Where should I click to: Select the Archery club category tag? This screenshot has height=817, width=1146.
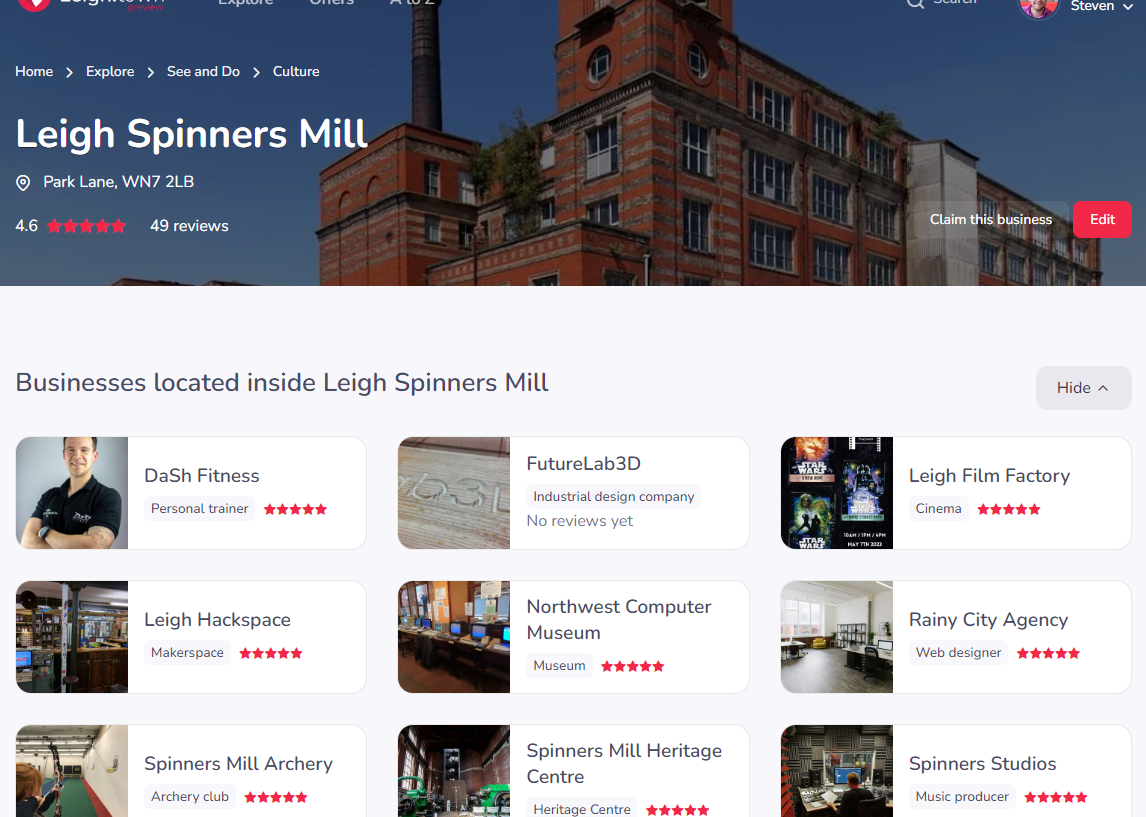coord(190,797)
